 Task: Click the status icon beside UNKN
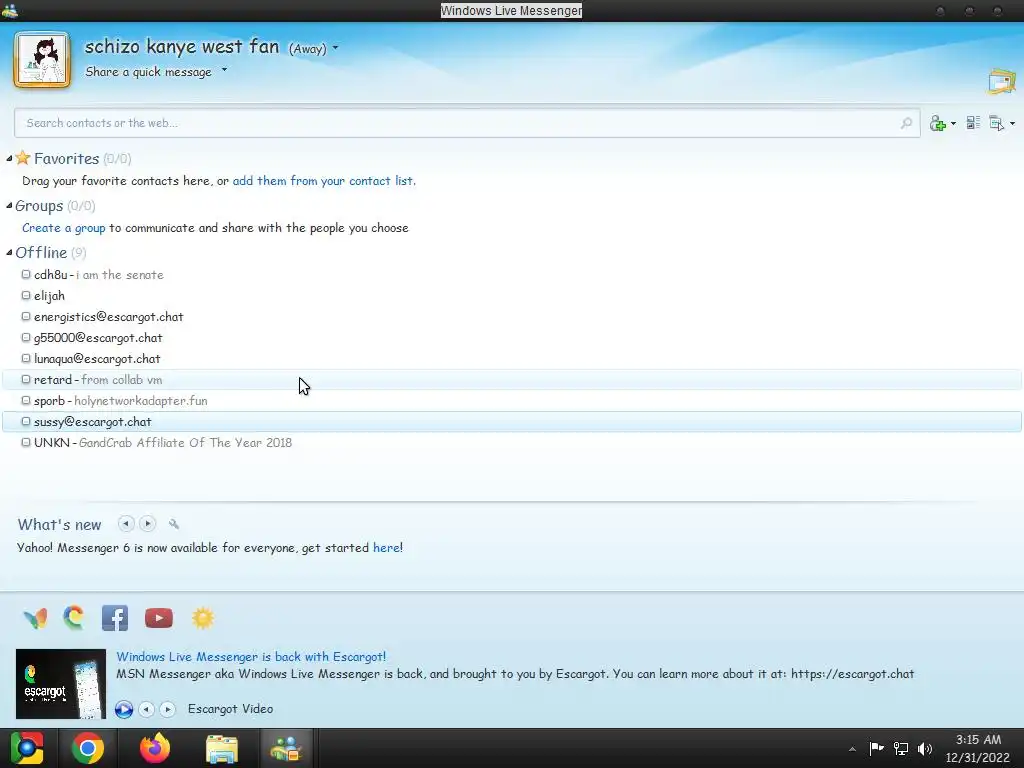(x=26, y=442)
